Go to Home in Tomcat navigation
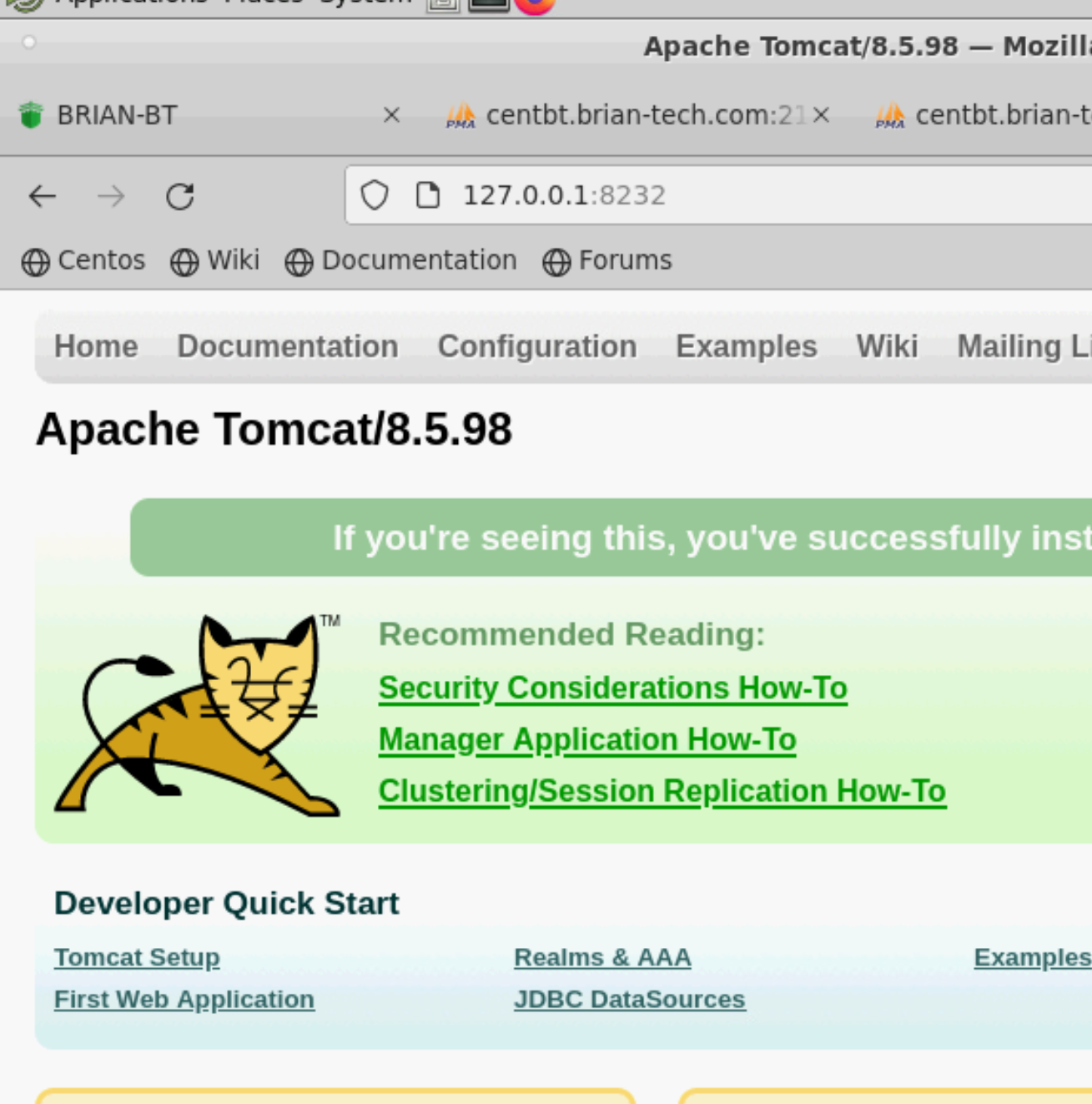Viewport: 1092px width, 1104px height. (96, 346)
